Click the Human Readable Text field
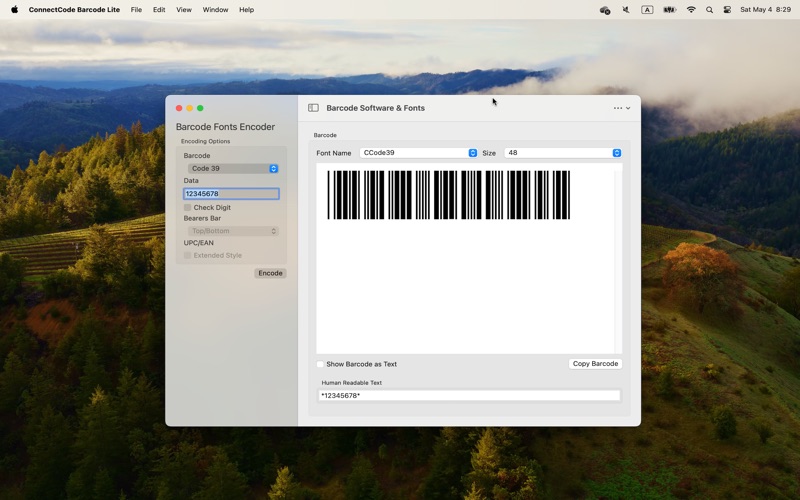The width and height of the screenshot is (800, 500). 468,396
